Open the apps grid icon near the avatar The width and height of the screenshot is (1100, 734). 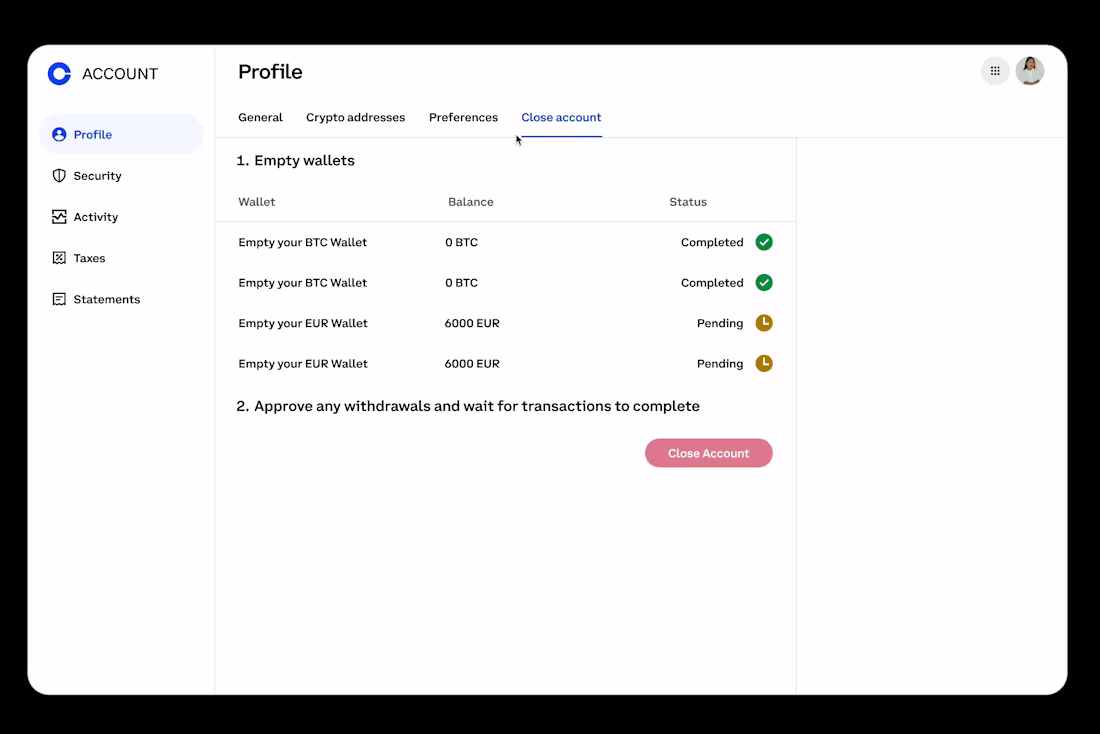995,70
